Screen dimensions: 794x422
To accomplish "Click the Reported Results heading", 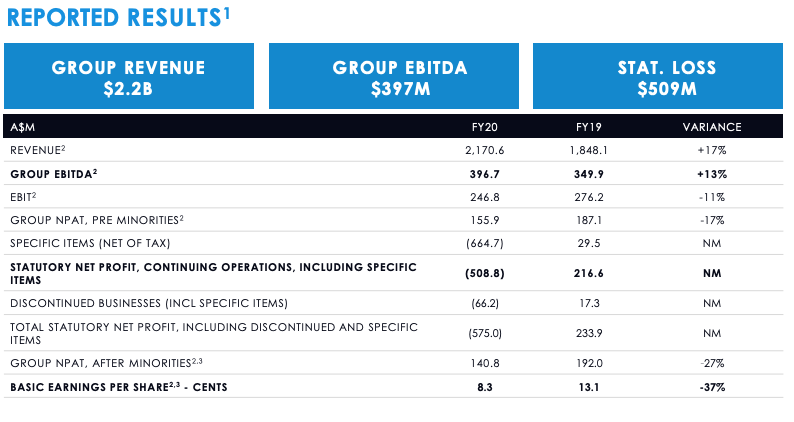I will (x=119, y=17).
